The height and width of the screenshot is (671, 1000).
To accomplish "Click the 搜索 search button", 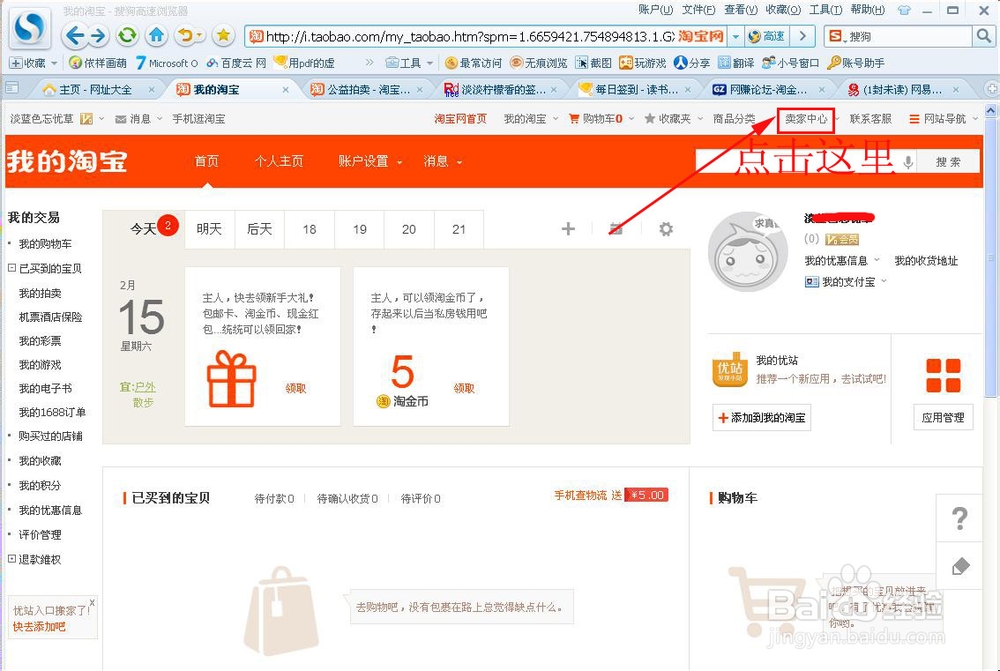I will pyautogui.click(x=948, y=162).
